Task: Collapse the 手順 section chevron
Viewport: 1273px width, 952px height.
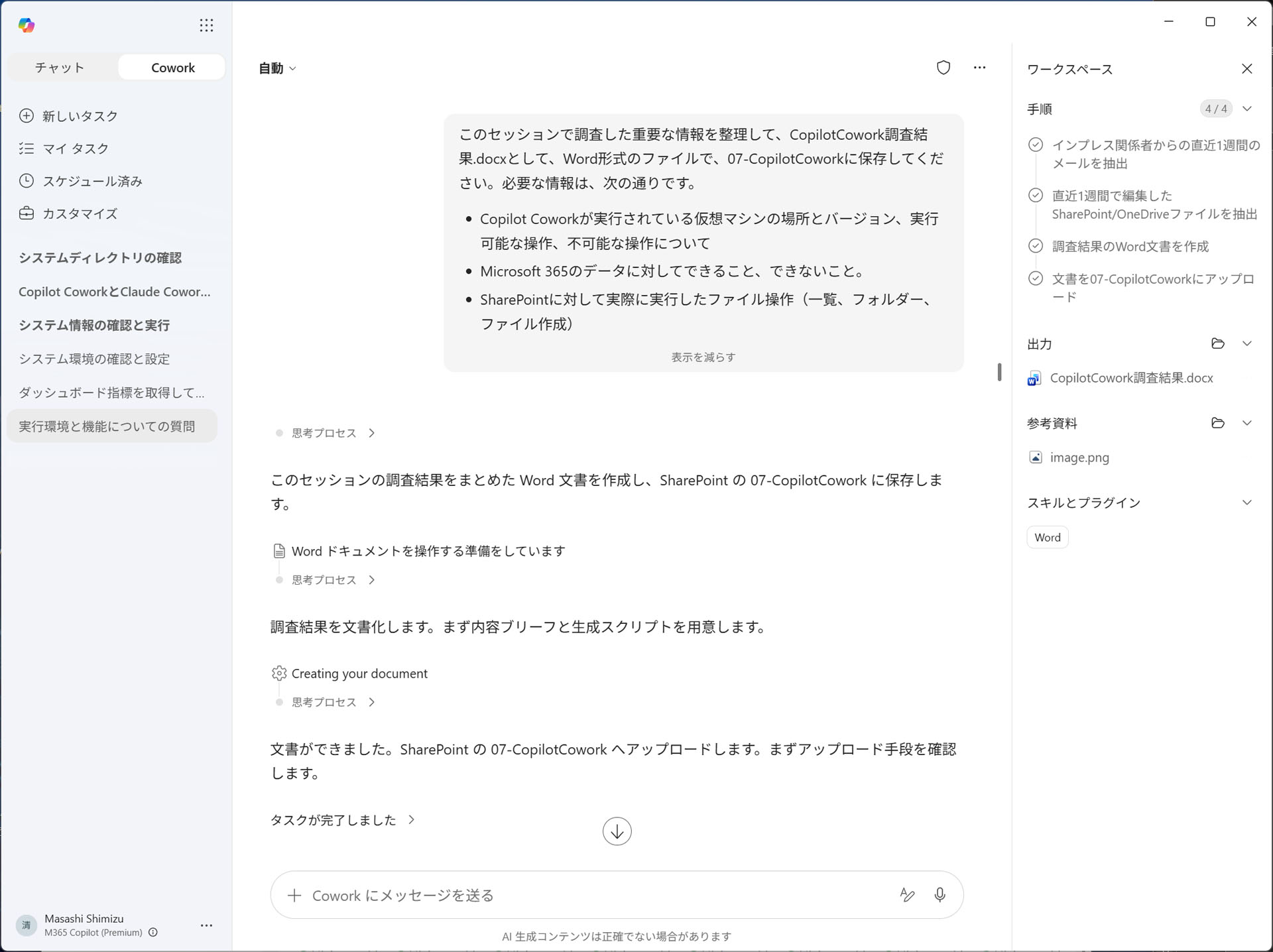Action: click(1246, 109)
